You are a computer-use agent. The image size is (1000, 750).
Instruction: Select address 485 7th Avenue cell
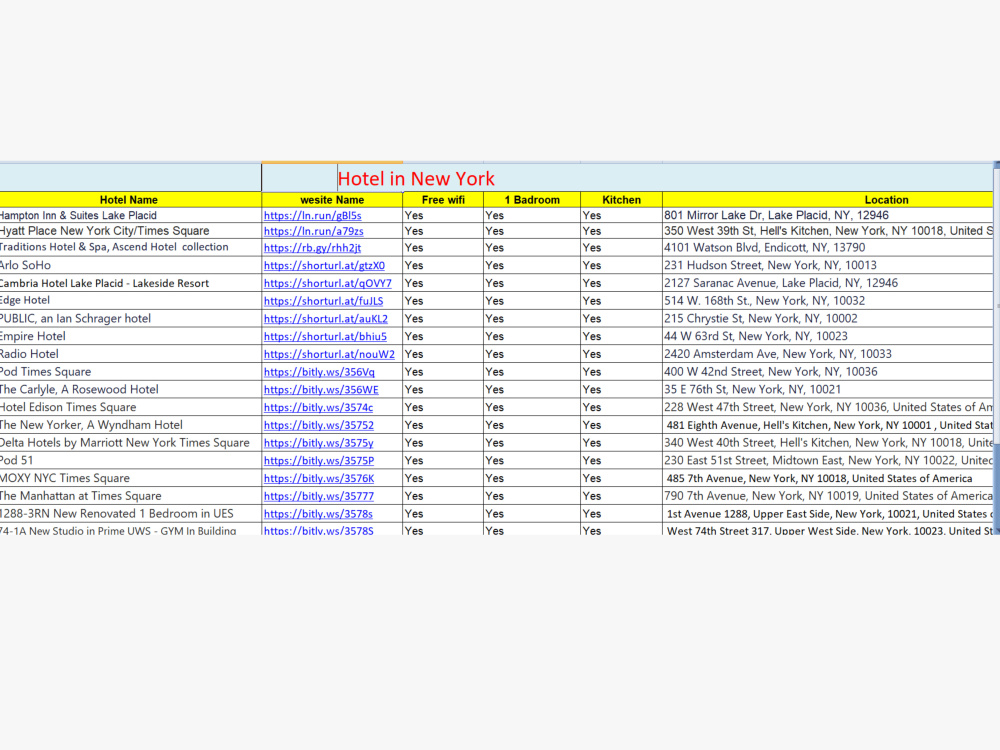pos(828,478)
